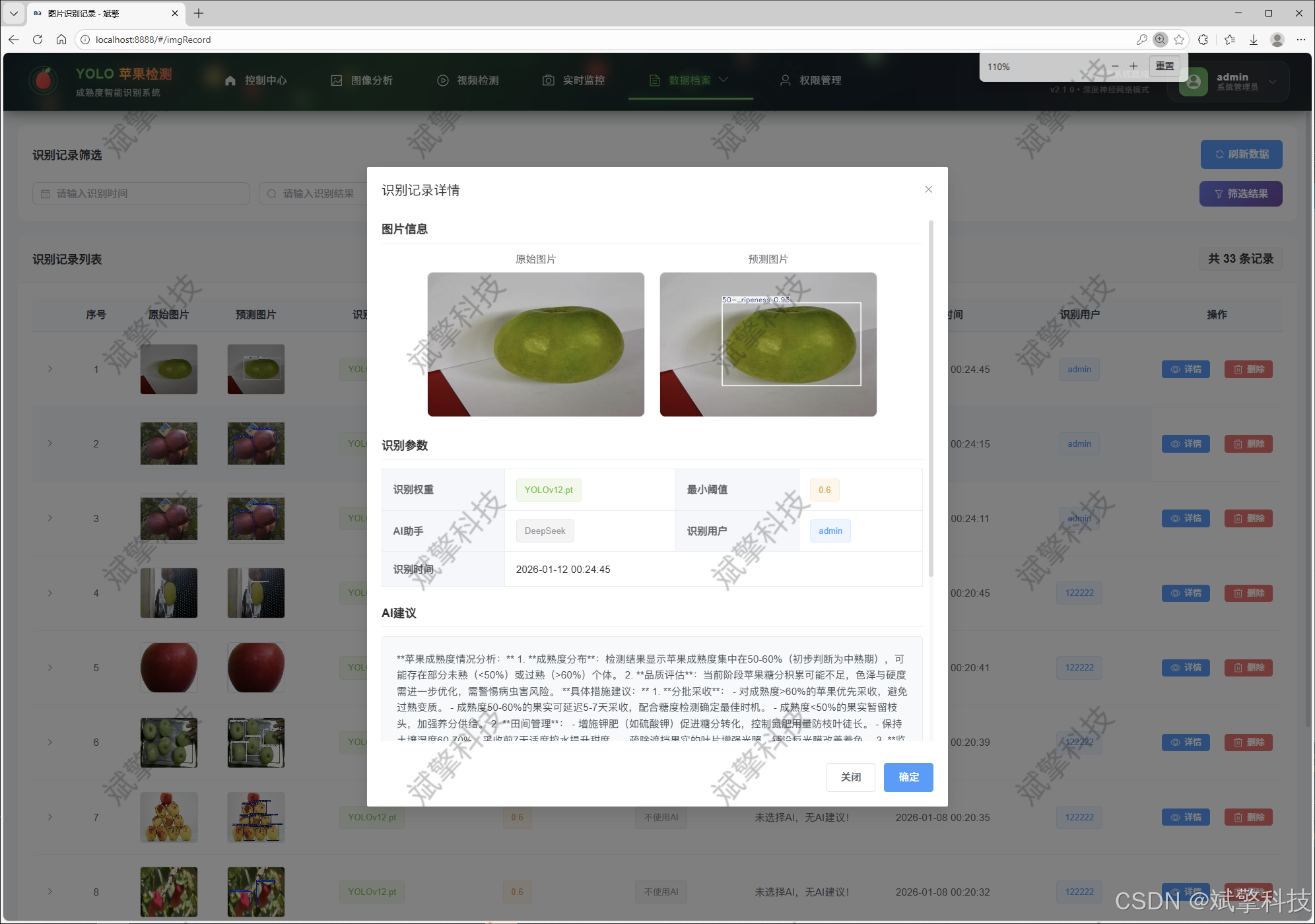
Task: Open the 数据档案 dropdown menu
Action: (690, 81)
